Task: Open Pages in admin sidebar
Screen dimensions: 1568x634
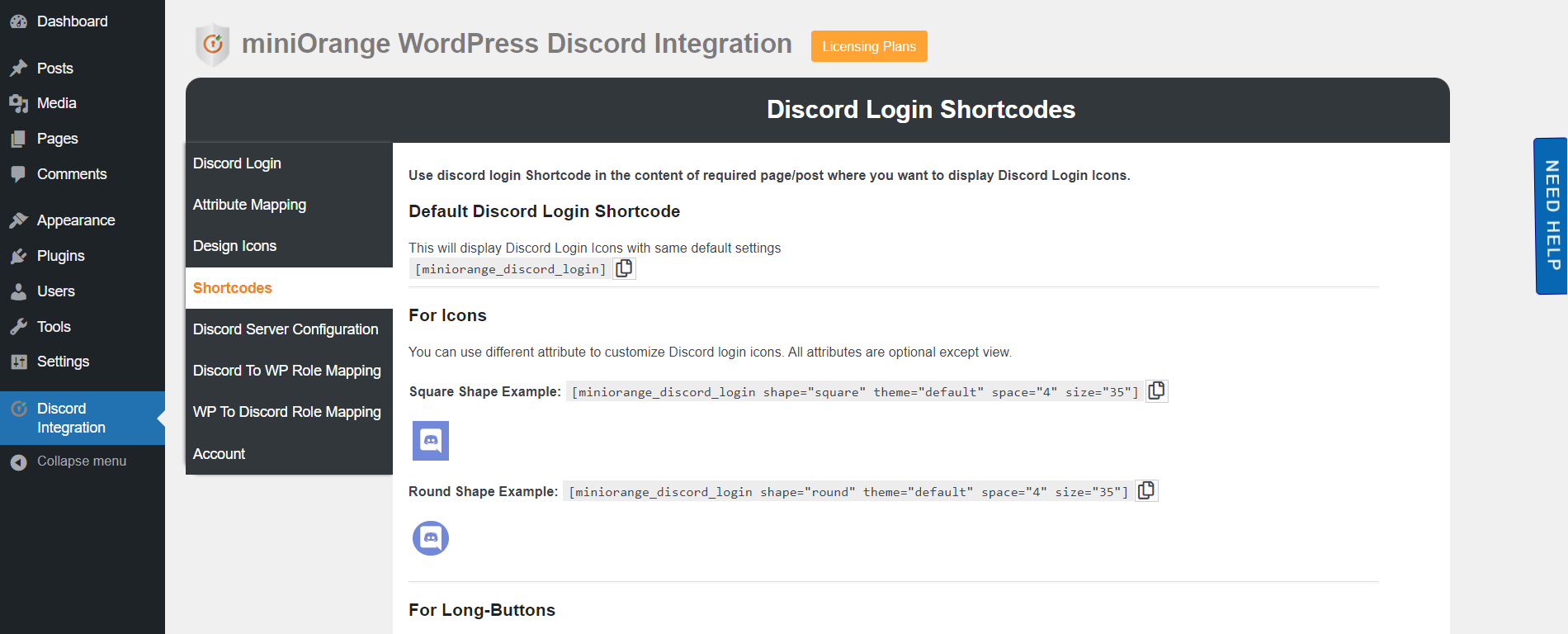Action: click(83, 139)
